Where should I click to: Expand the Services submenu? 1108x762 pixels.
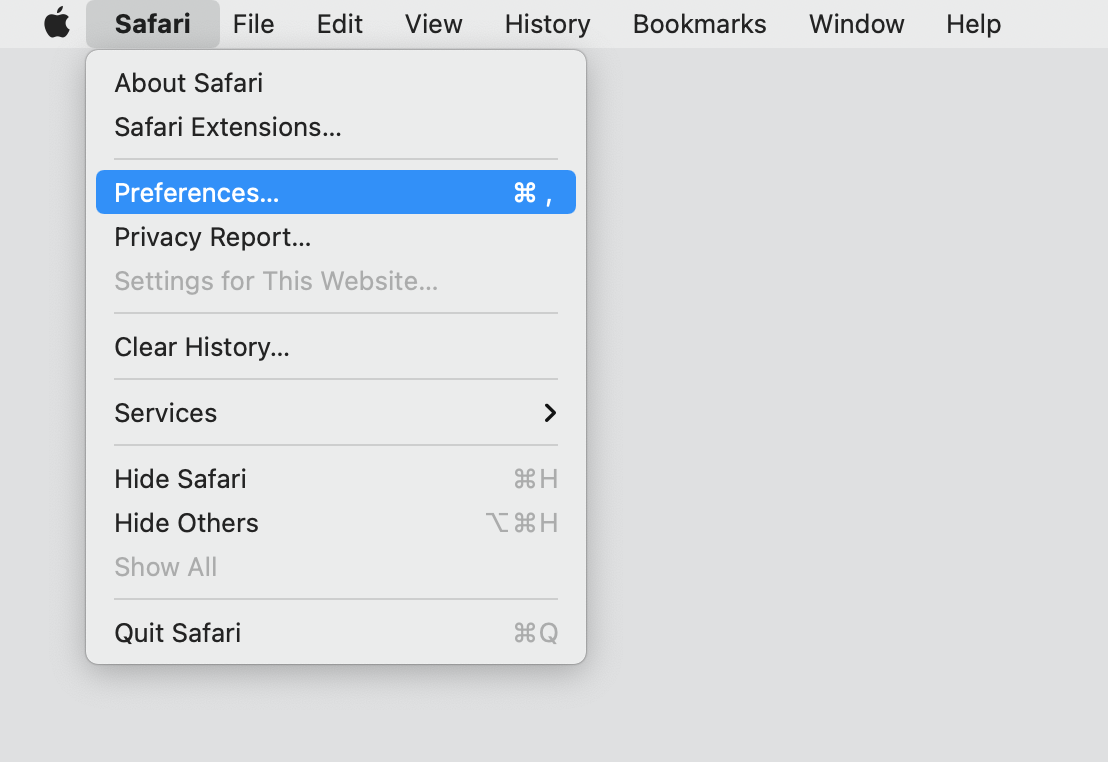click(x=336, y=413)
